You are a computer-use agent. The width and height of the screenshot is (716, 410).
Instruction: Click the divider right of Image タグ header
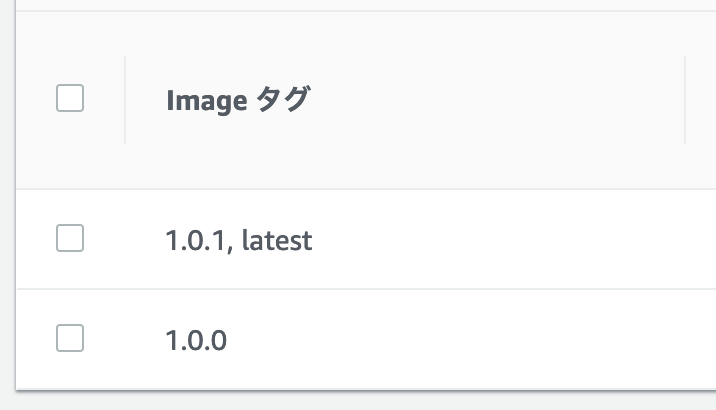tap(685, 100)
